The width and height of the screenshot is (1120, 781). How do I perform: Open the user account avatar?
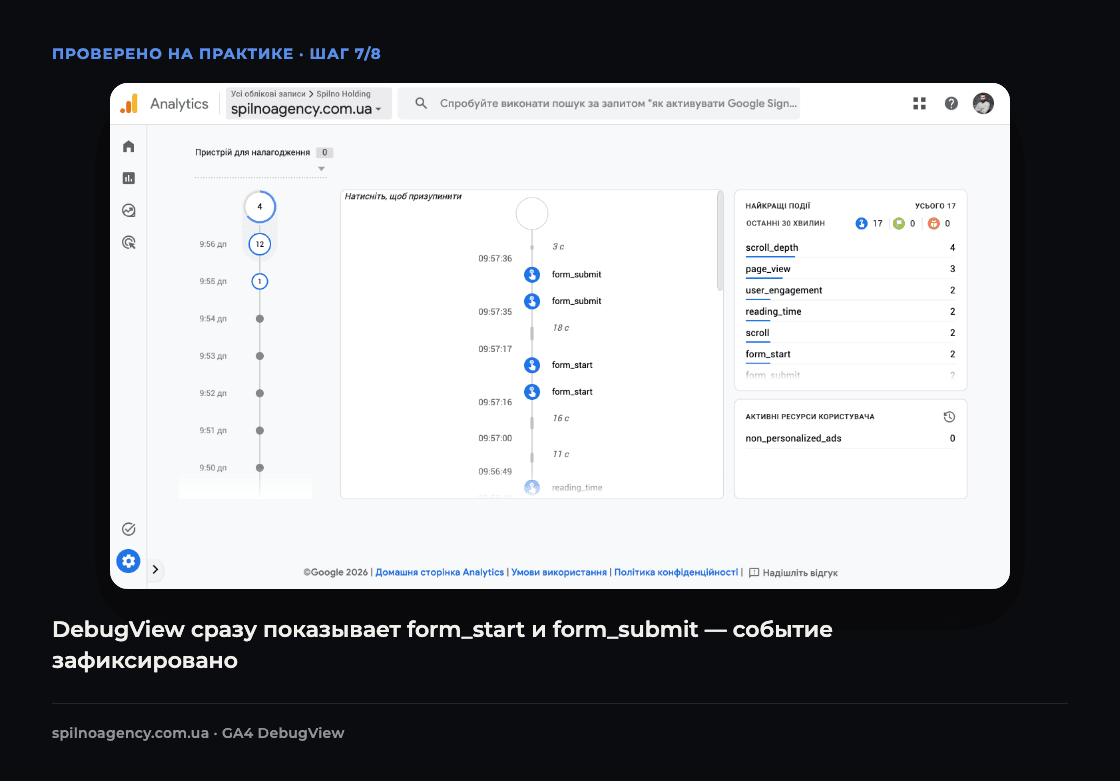pos(984,104)
